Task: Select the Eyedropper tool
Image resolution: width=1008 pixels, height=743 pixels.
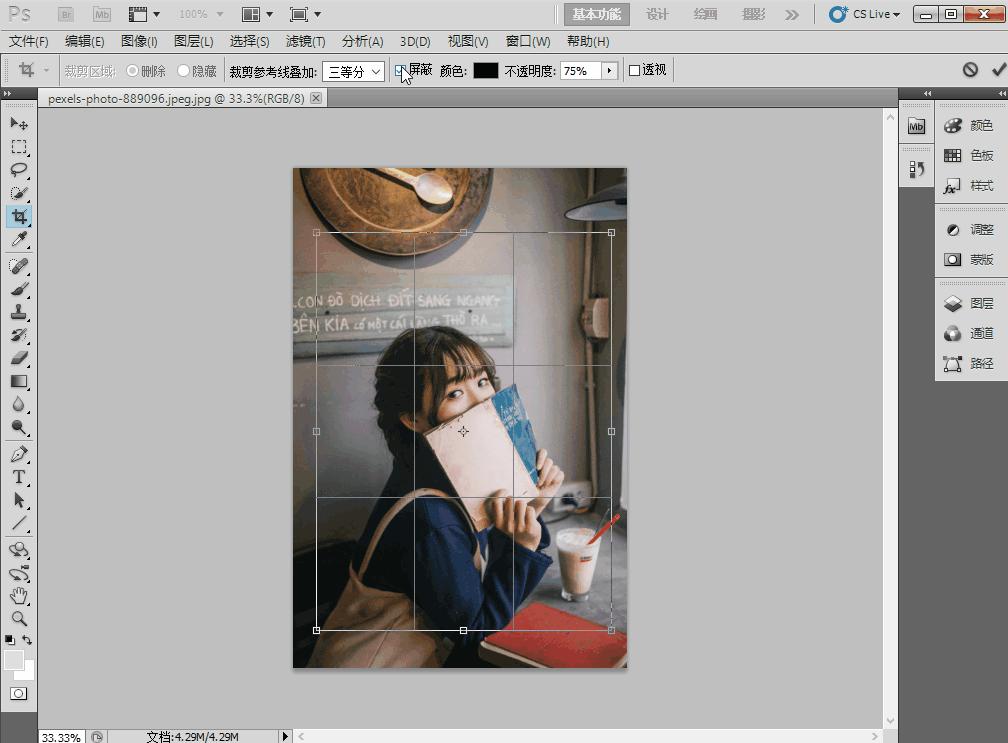Action: coord(19,240)
